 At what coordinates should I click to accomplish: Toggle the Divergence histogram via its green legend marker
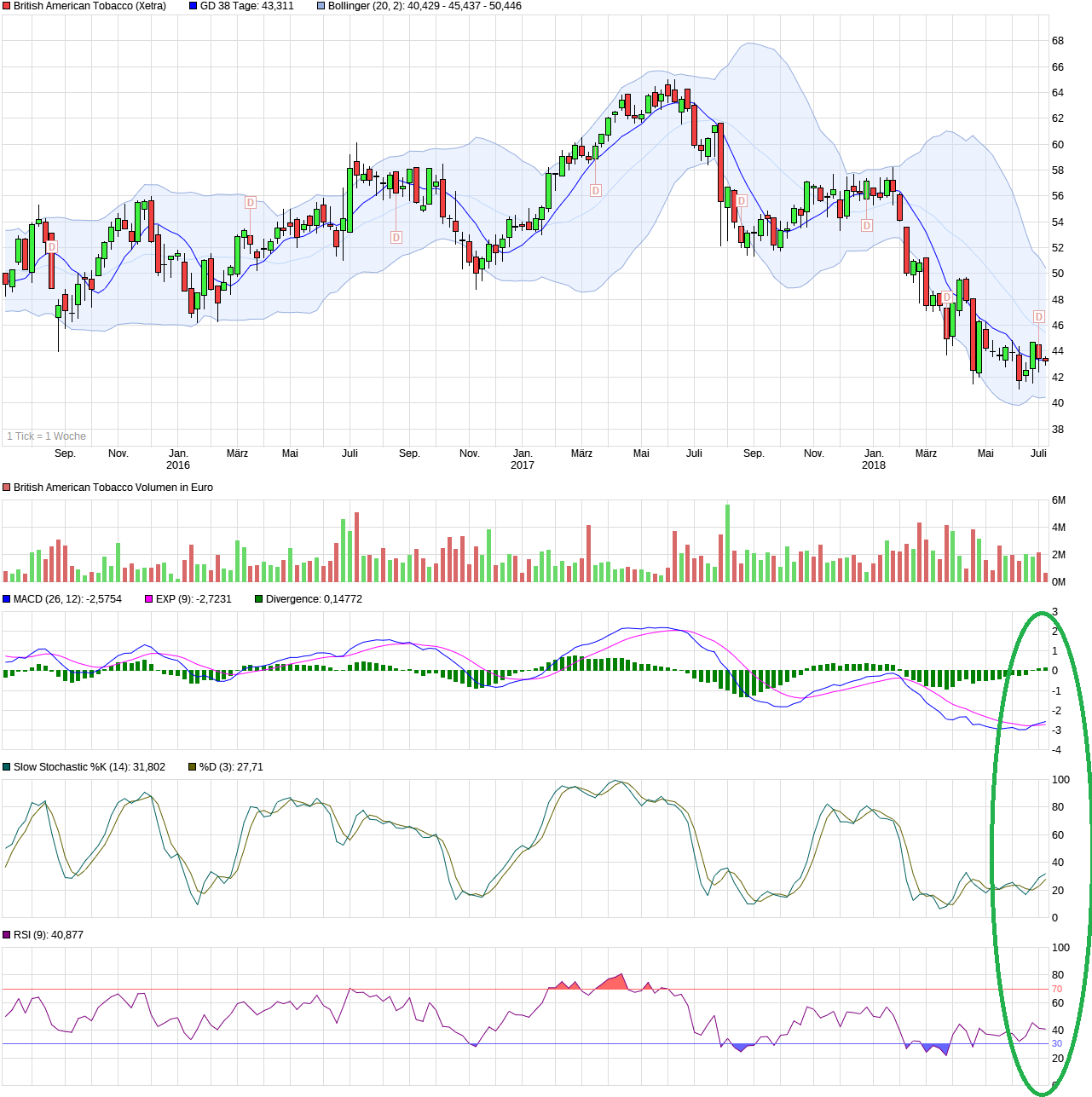click(258, 599)
